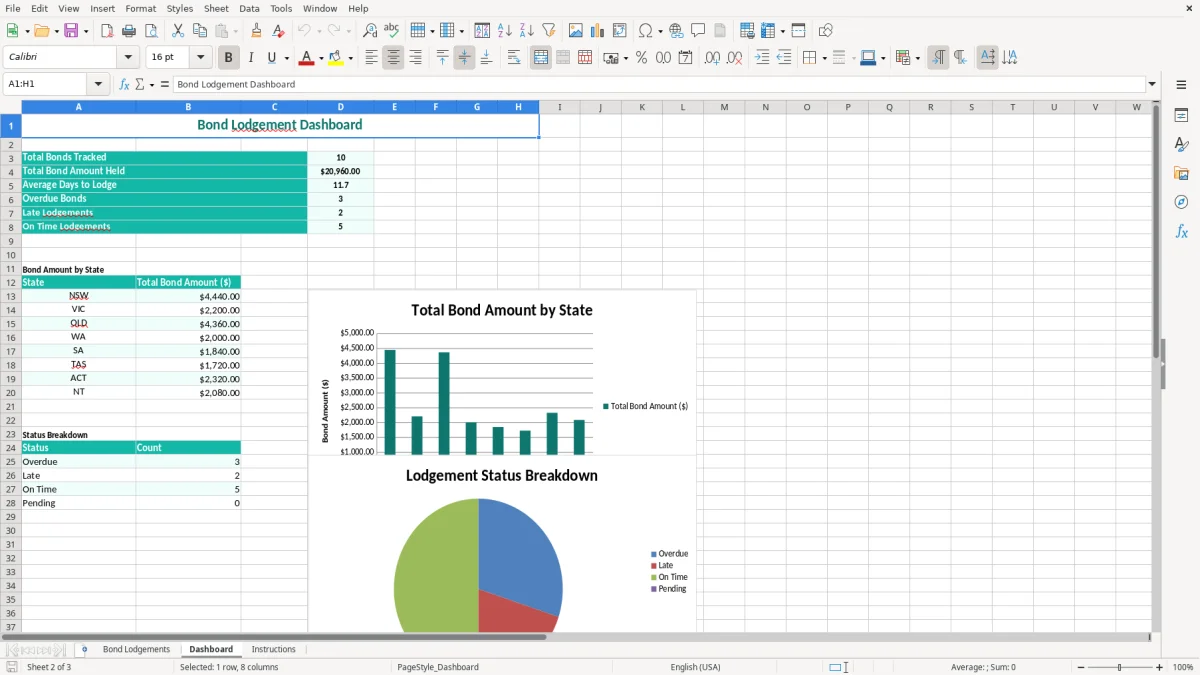Toggle Center Horizontally alignment
Image resolution: width=1200 pixels, height=675 pixels.
(393, 58)
